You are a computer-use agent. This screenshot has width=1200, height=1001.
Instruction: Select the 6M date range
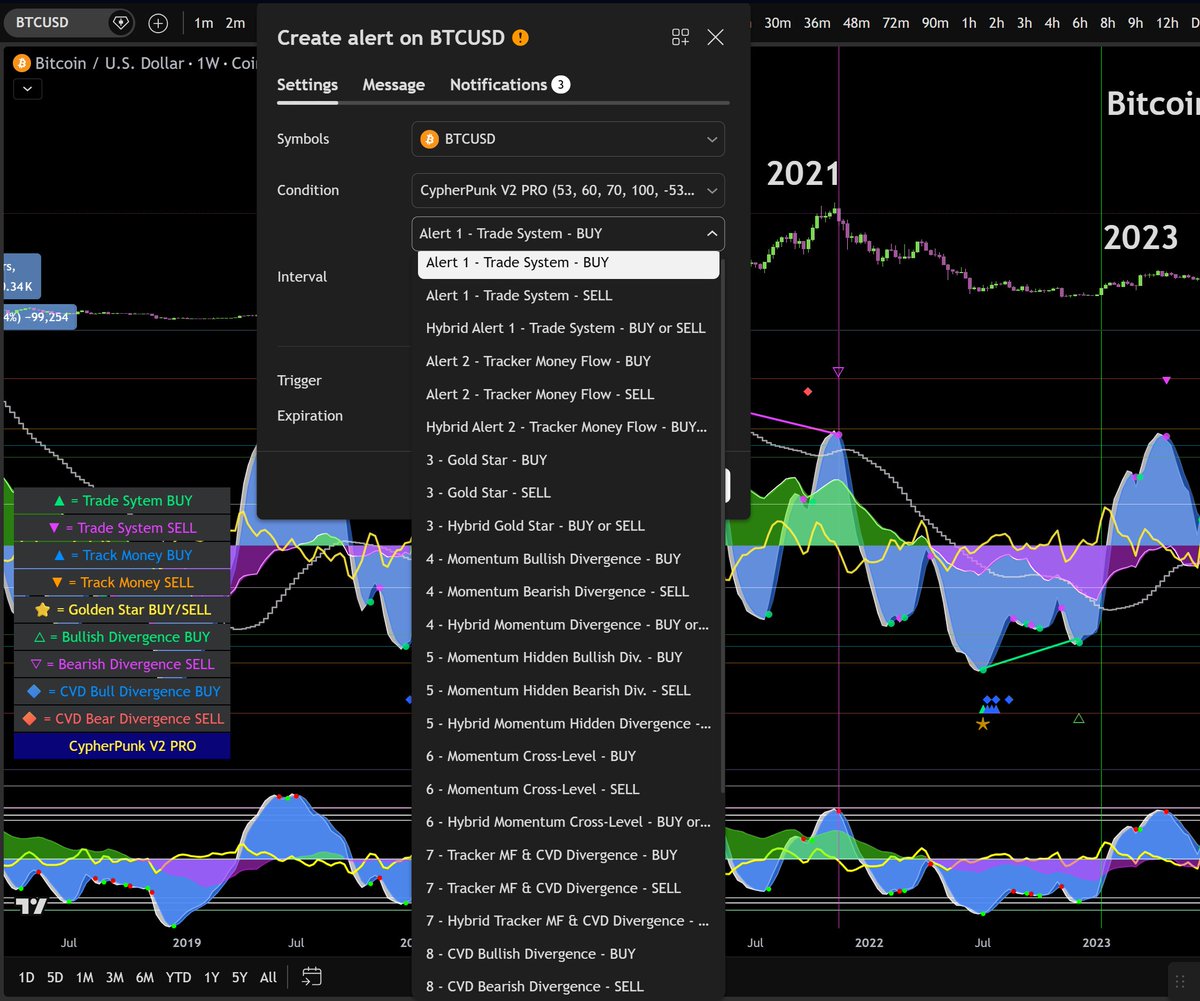[145, 977]
